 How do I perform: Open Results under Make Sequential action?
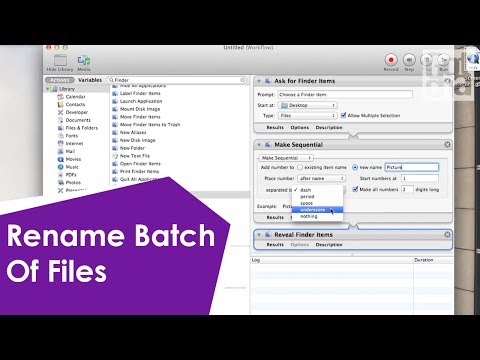point(275,217)
